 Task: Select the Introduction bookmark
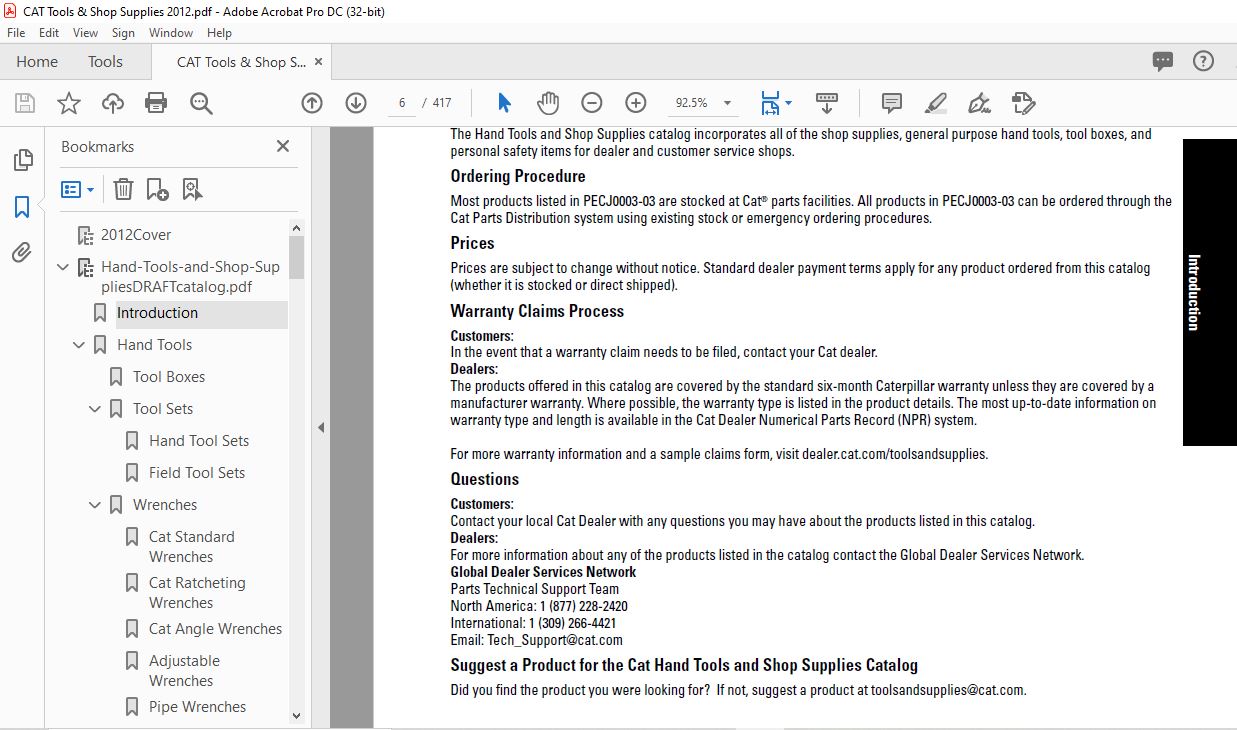coord(157,313)
